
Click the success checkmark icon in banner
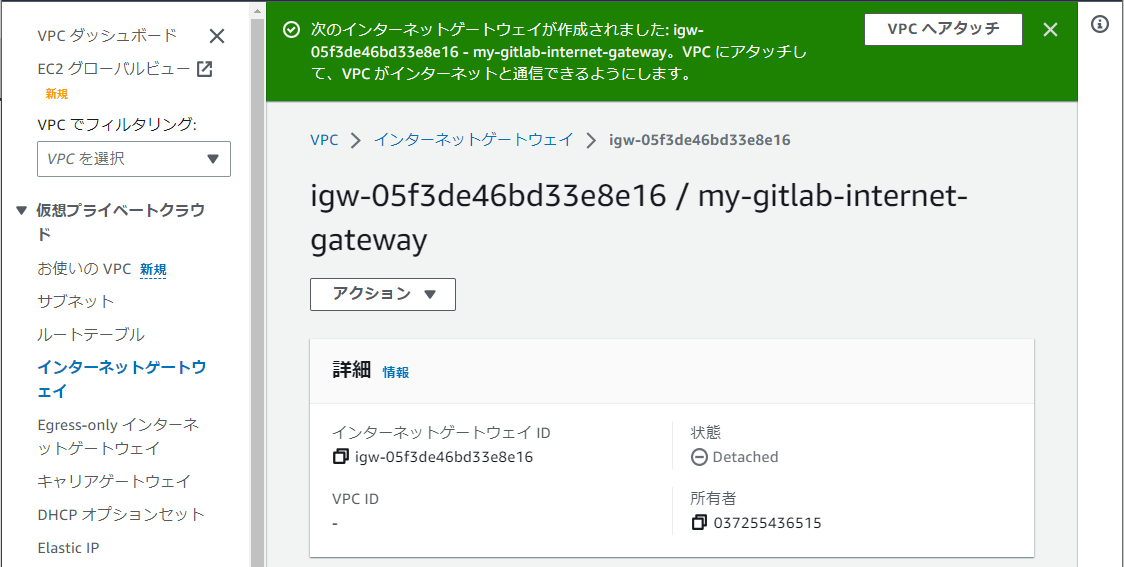tap(291, 29)
